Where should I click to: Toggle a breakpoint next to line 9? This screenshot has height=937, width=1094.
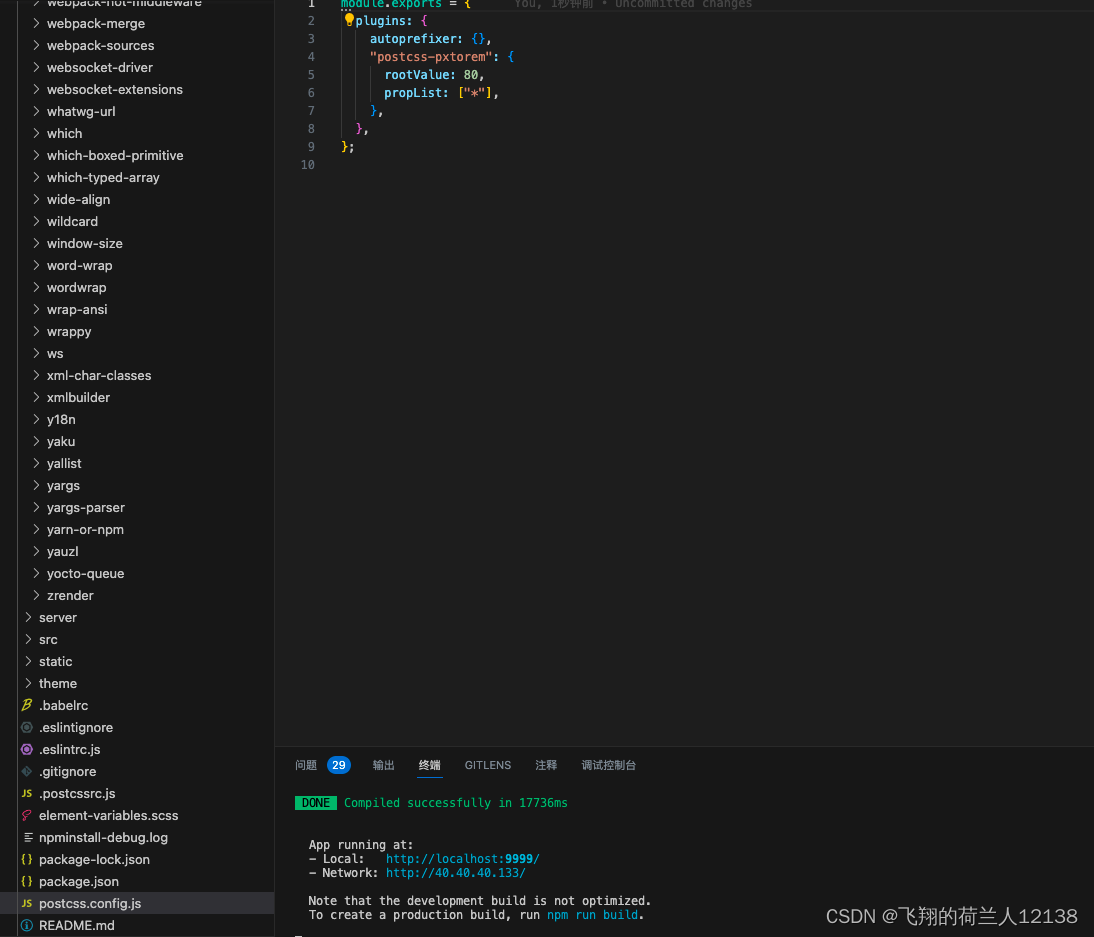(x=296, y=146)
